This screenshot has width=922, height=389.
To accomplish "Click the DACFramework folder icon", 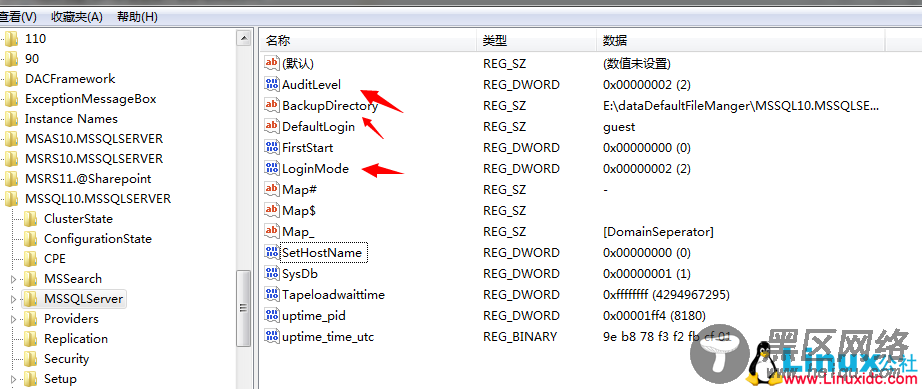I will 12,79.
